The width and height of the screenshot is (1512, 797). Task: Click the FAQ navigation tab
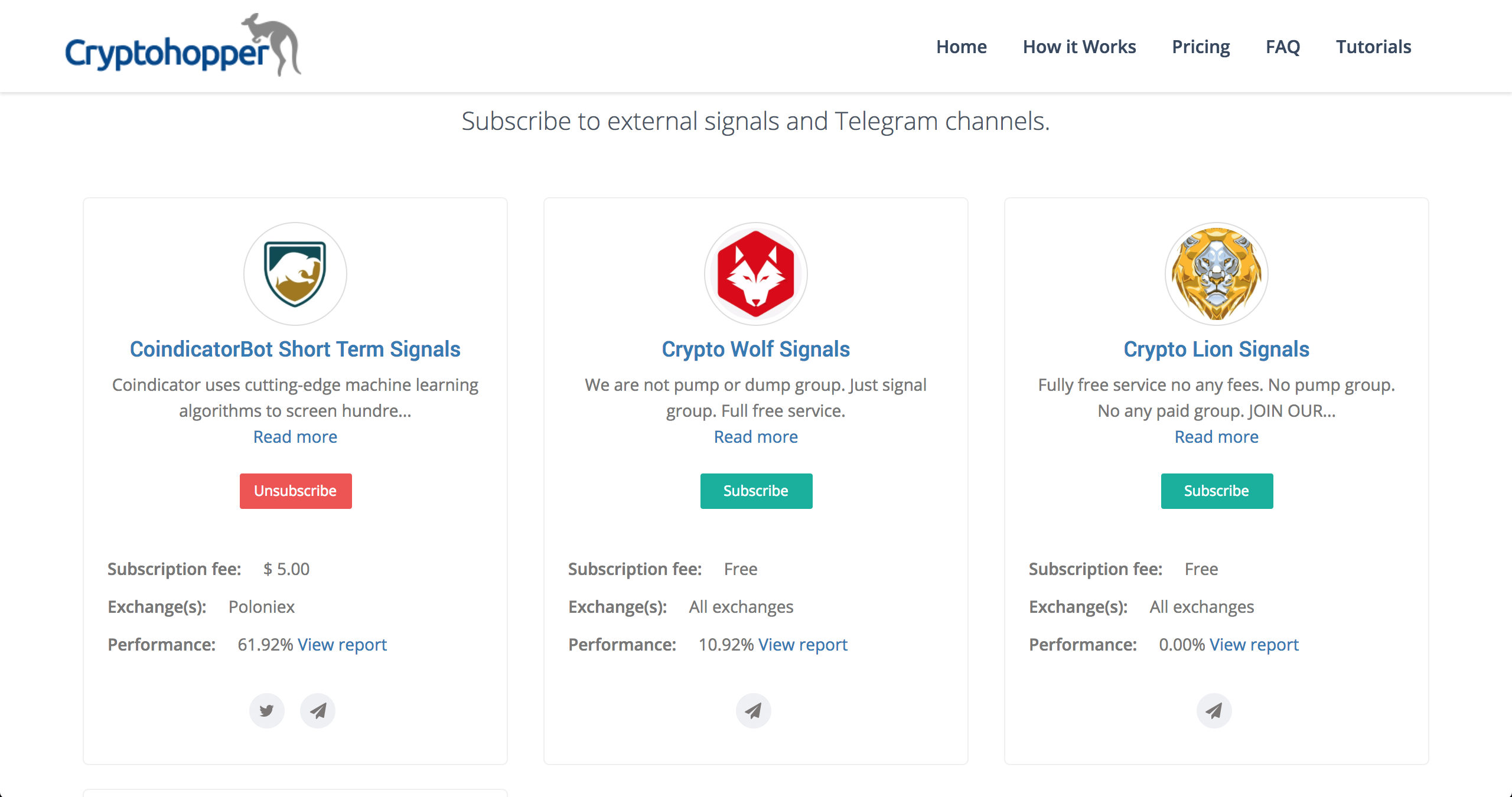(x=1282, y=46)
